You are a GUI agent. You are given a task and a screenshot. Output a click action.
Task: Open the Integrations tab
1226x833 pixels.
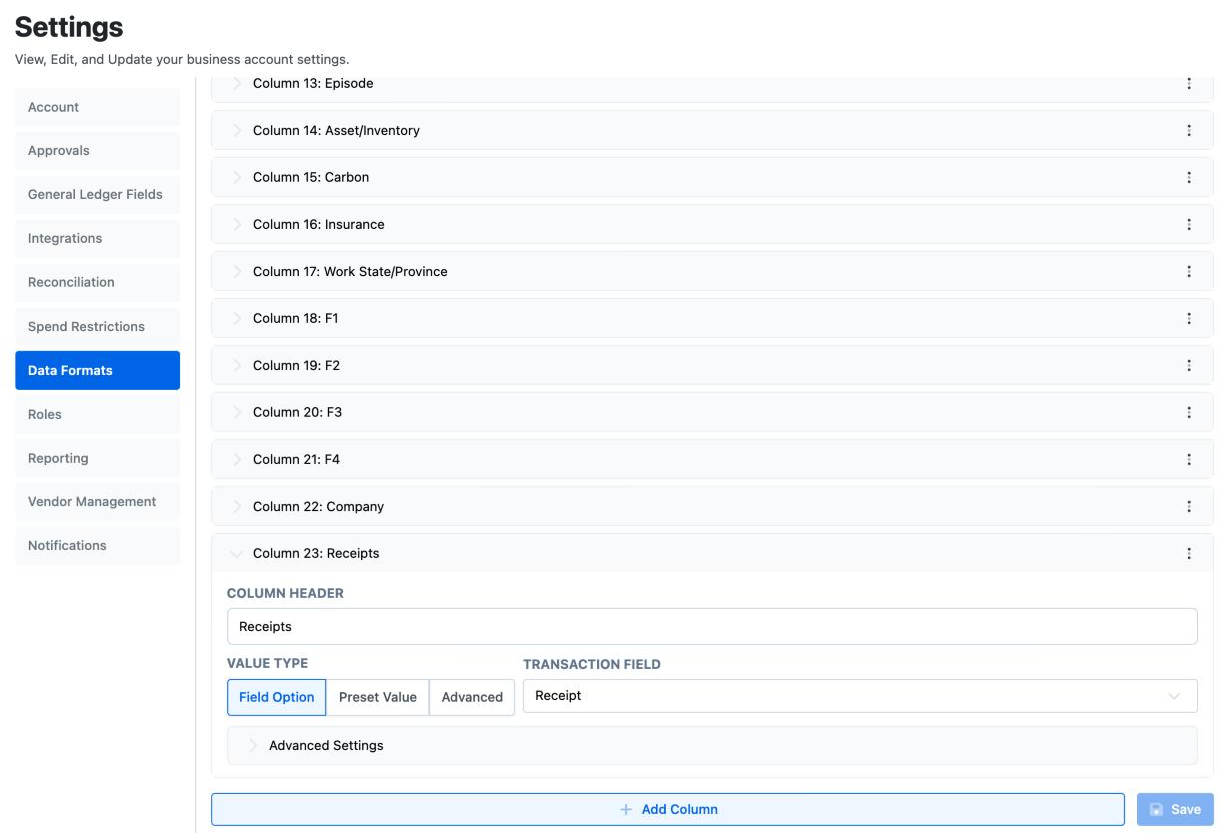pos(97,239)
